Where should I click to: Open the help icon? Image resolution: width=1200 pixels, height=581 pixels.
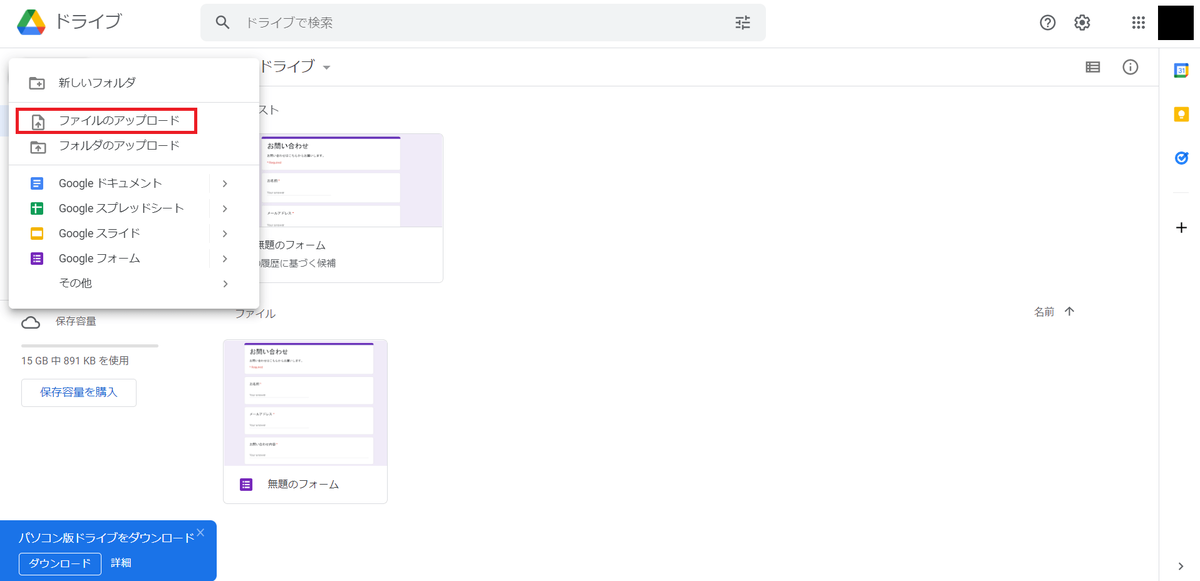point(1047,22)
